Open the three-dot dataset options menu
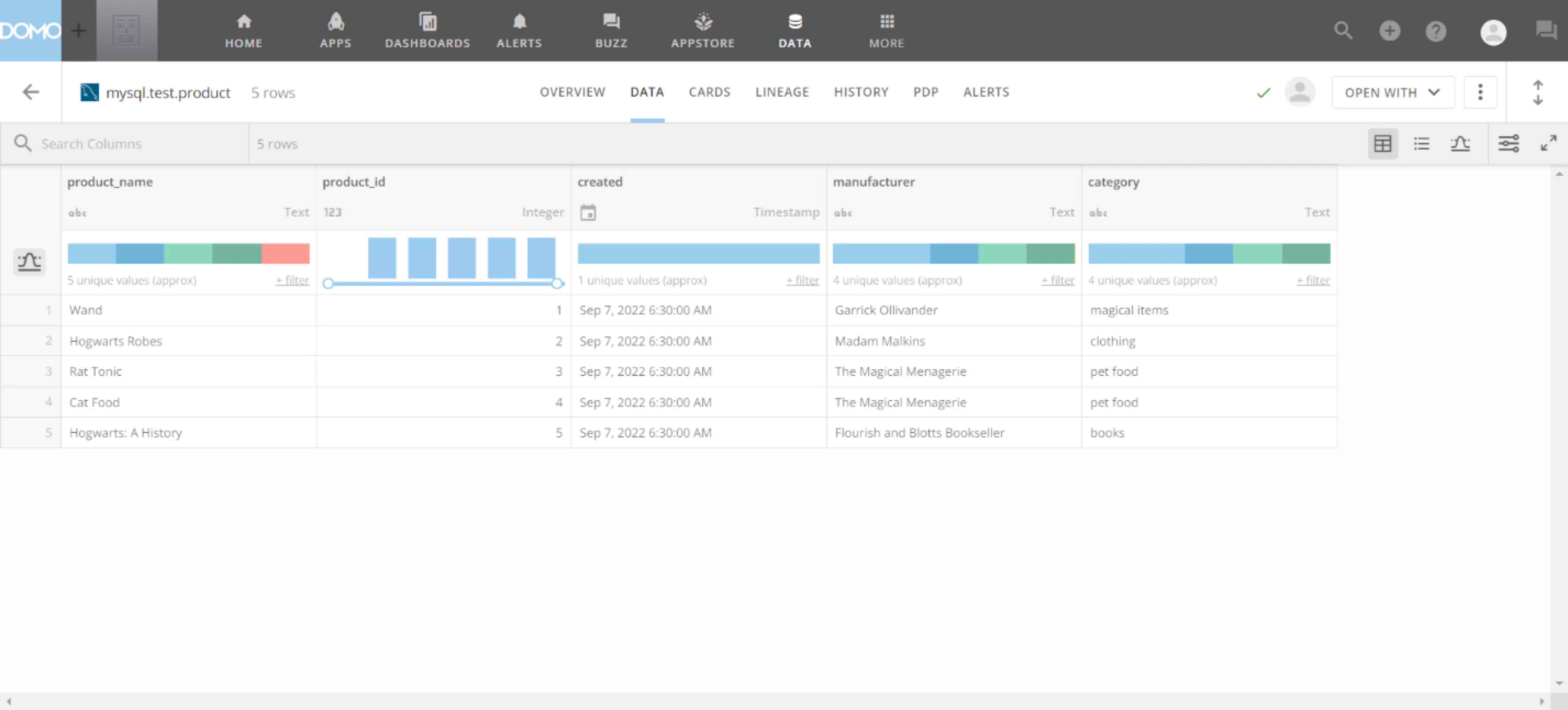 pyautogui.click(x=1480, y=93)
